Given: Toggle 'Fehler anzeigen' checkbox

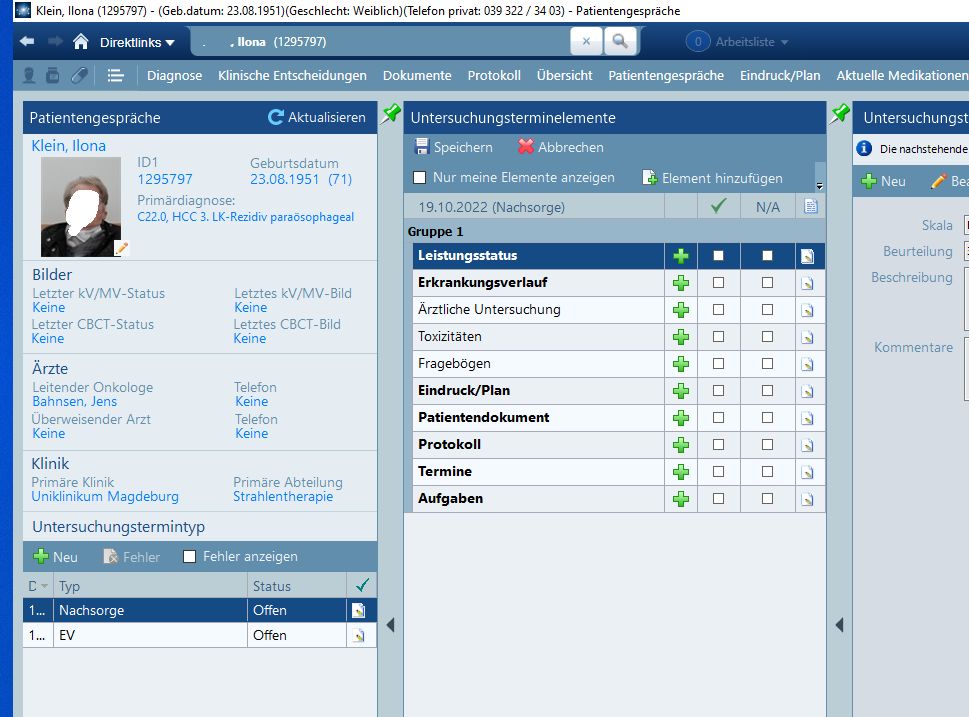Looking at the screenshot, I should click(190, 557).
